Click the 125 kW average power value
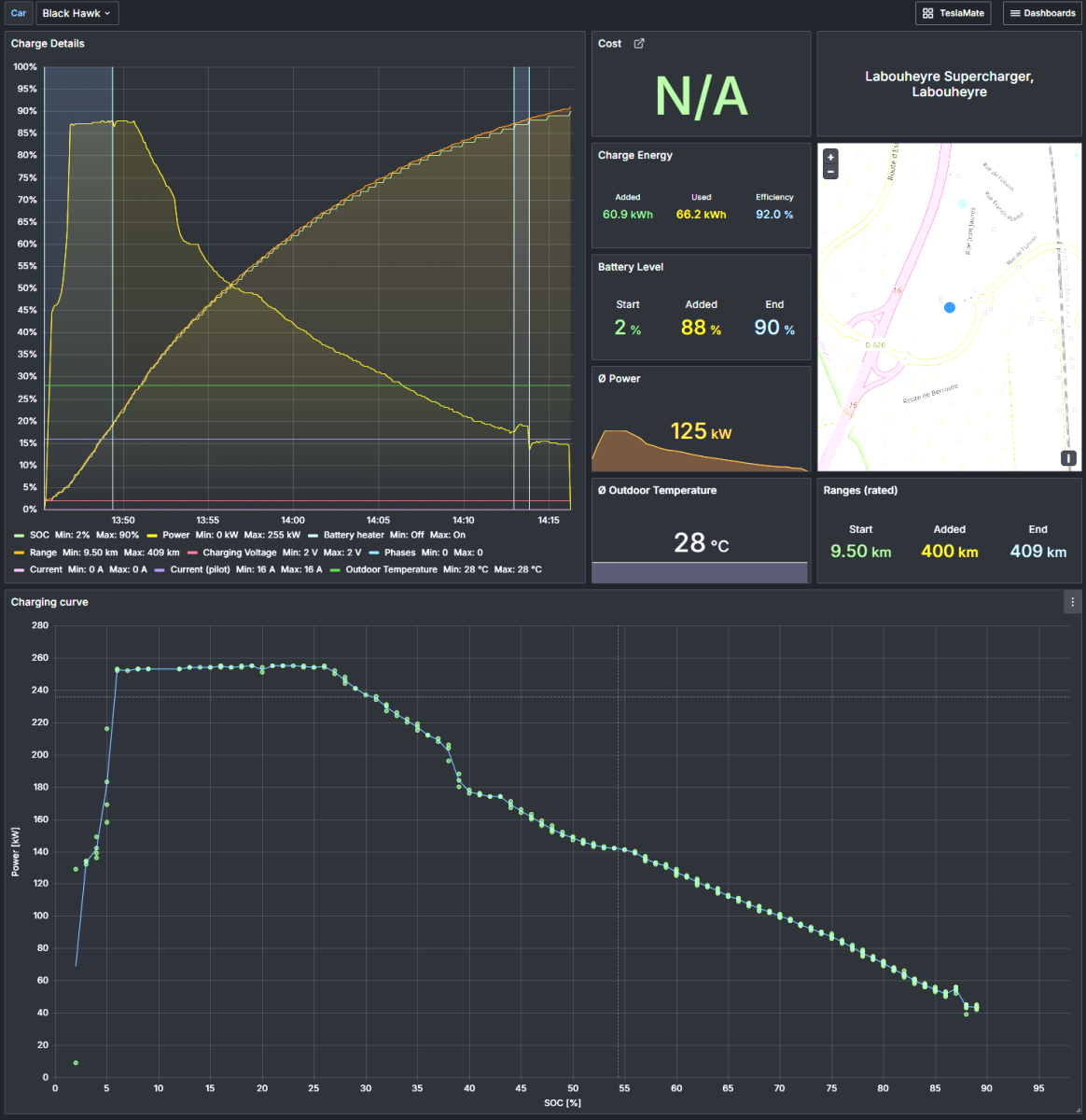1086x1120 pixels. click(702, 431)
